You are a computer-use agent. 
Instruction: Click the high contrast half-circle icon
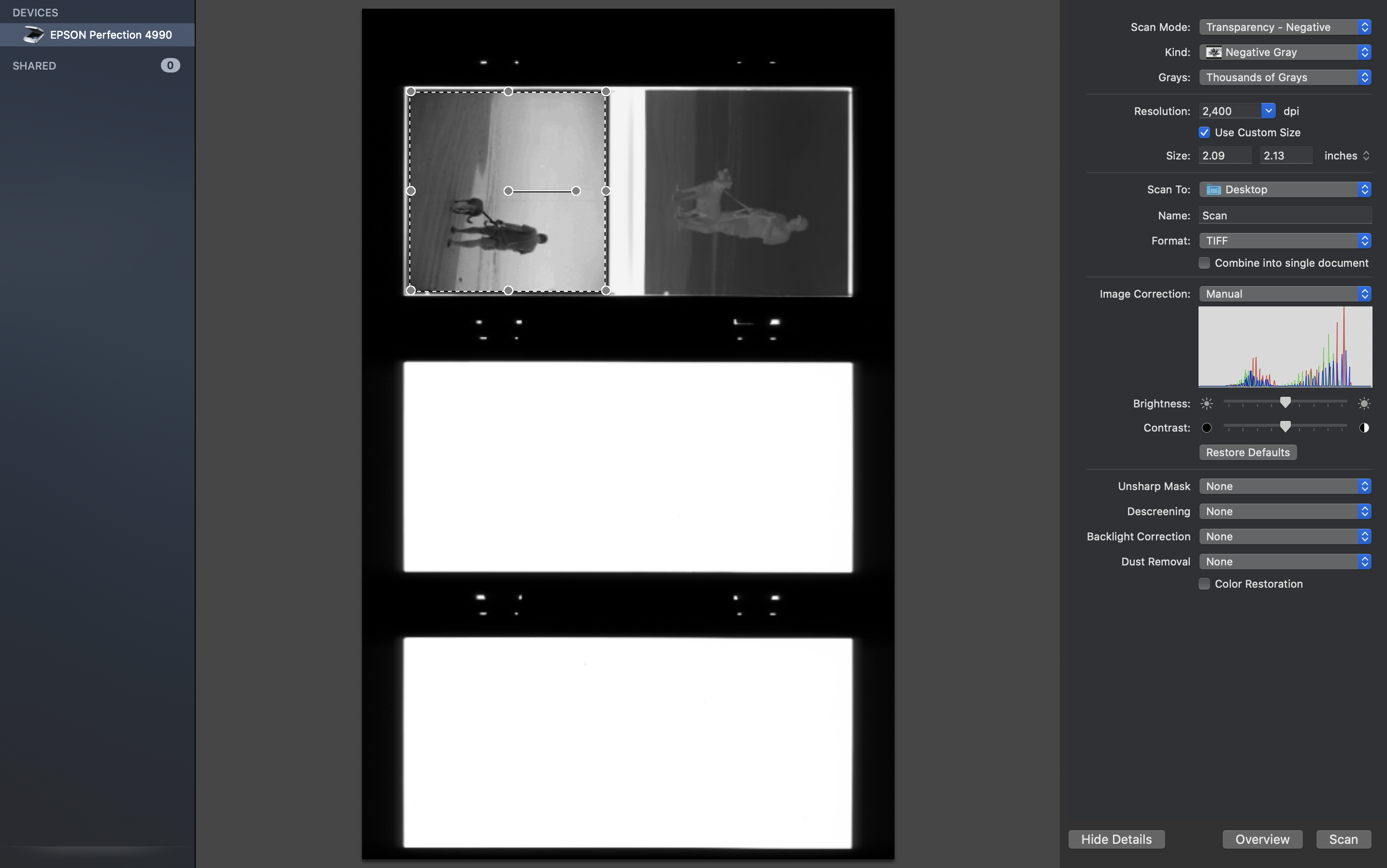click(1364, 428)
